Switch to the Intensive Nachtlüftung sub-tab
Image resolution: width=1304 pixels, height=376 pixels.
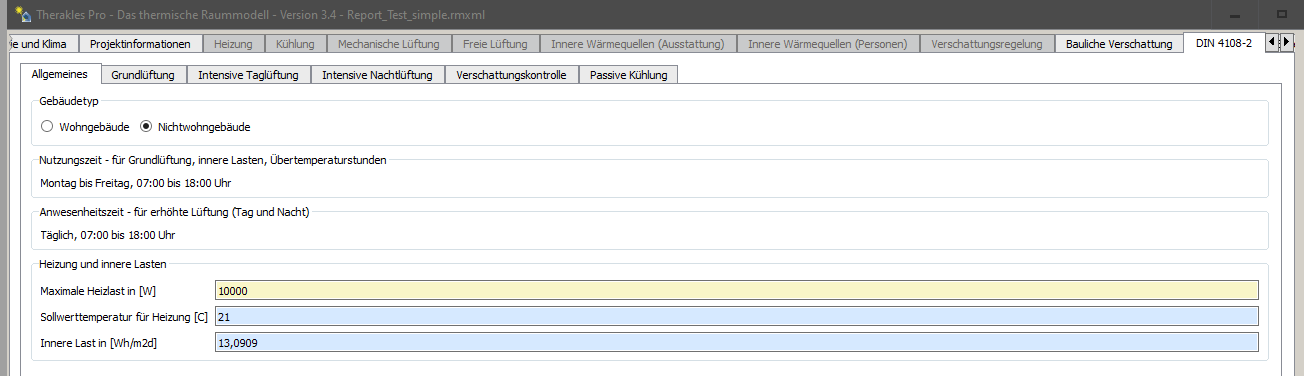click(377, 75)
